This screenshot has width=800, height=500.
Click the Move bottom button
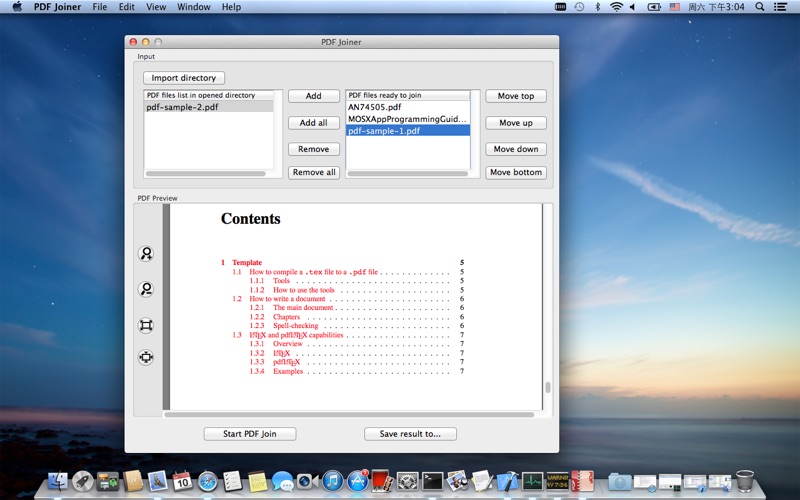(x=516, y=172)
